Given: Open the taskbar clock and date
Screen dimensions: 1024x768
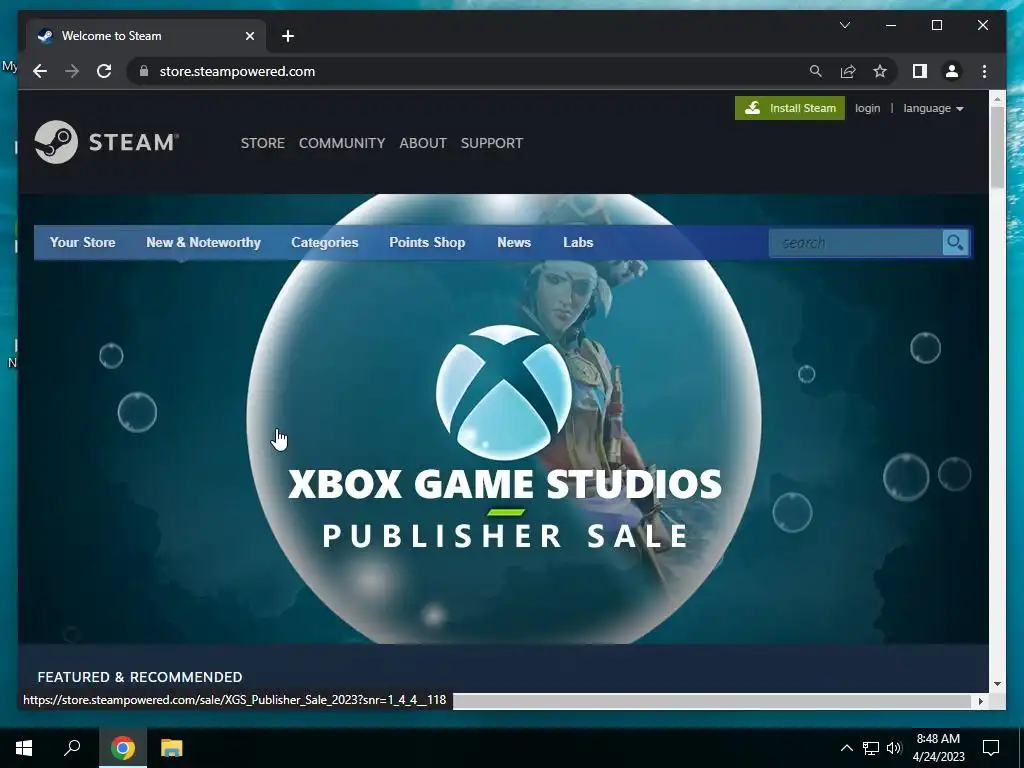Looking at the screenshot, I should click(938, 748).
